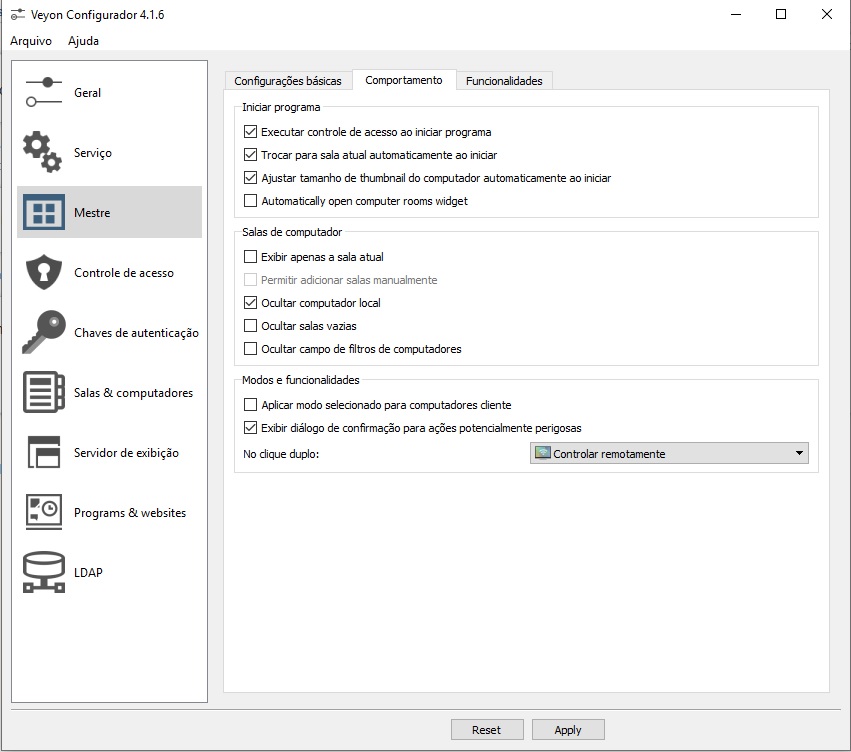Select the Mestre grid icon
Viewport: 851px width, 752px height.
pos(43,212)
